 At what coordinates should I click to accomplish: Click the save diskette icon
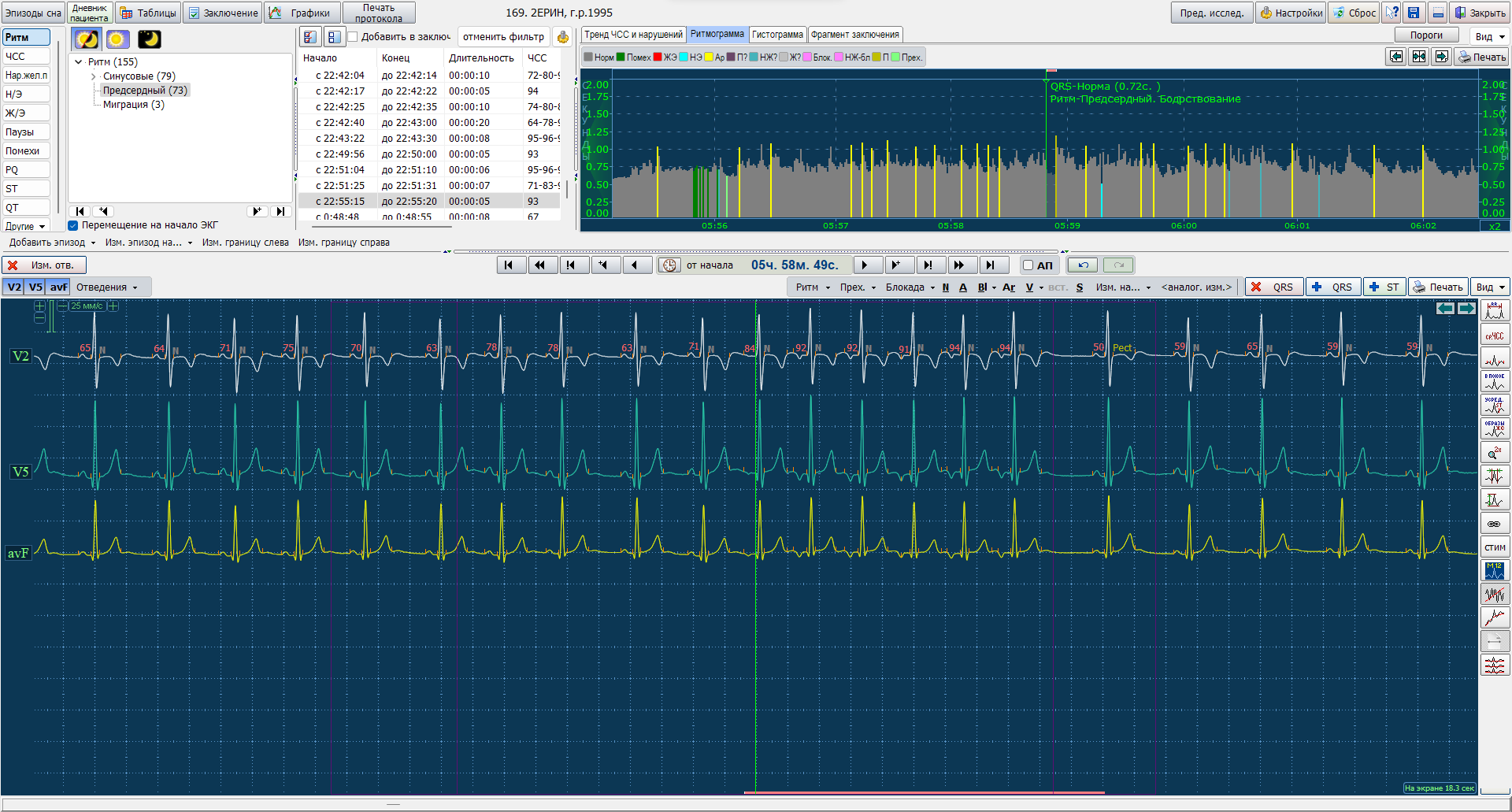coord(1414,13)
